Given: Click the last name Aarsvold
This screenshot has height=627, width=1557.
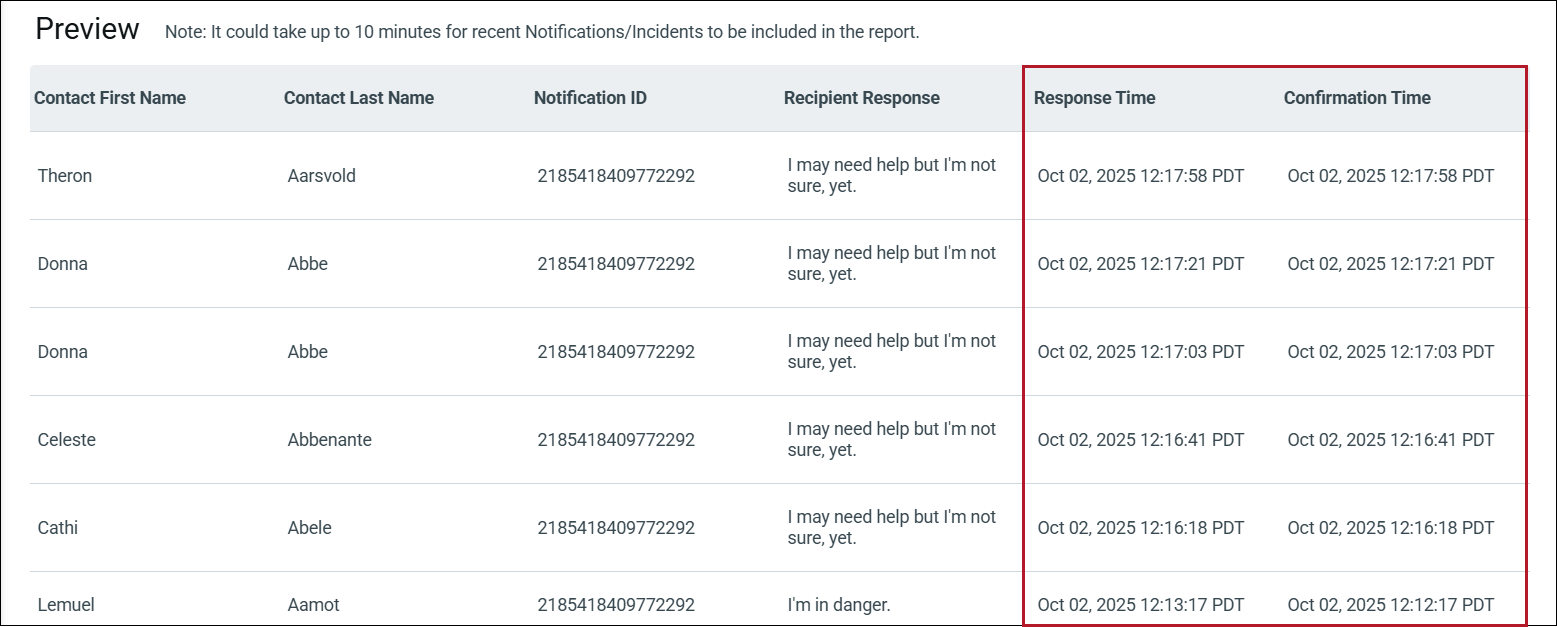Looking at the screenshot, I should click(321, 176).
